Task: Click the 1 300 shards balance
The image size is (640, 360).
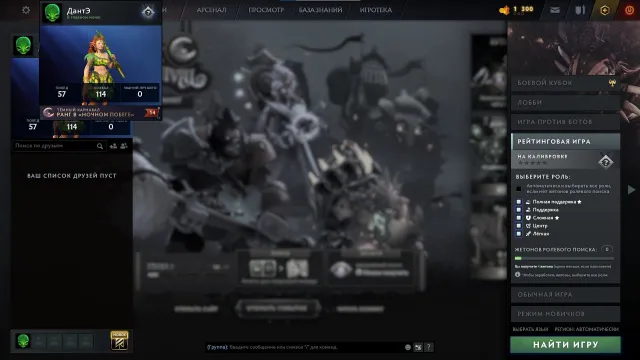Action: click(523, 9)
